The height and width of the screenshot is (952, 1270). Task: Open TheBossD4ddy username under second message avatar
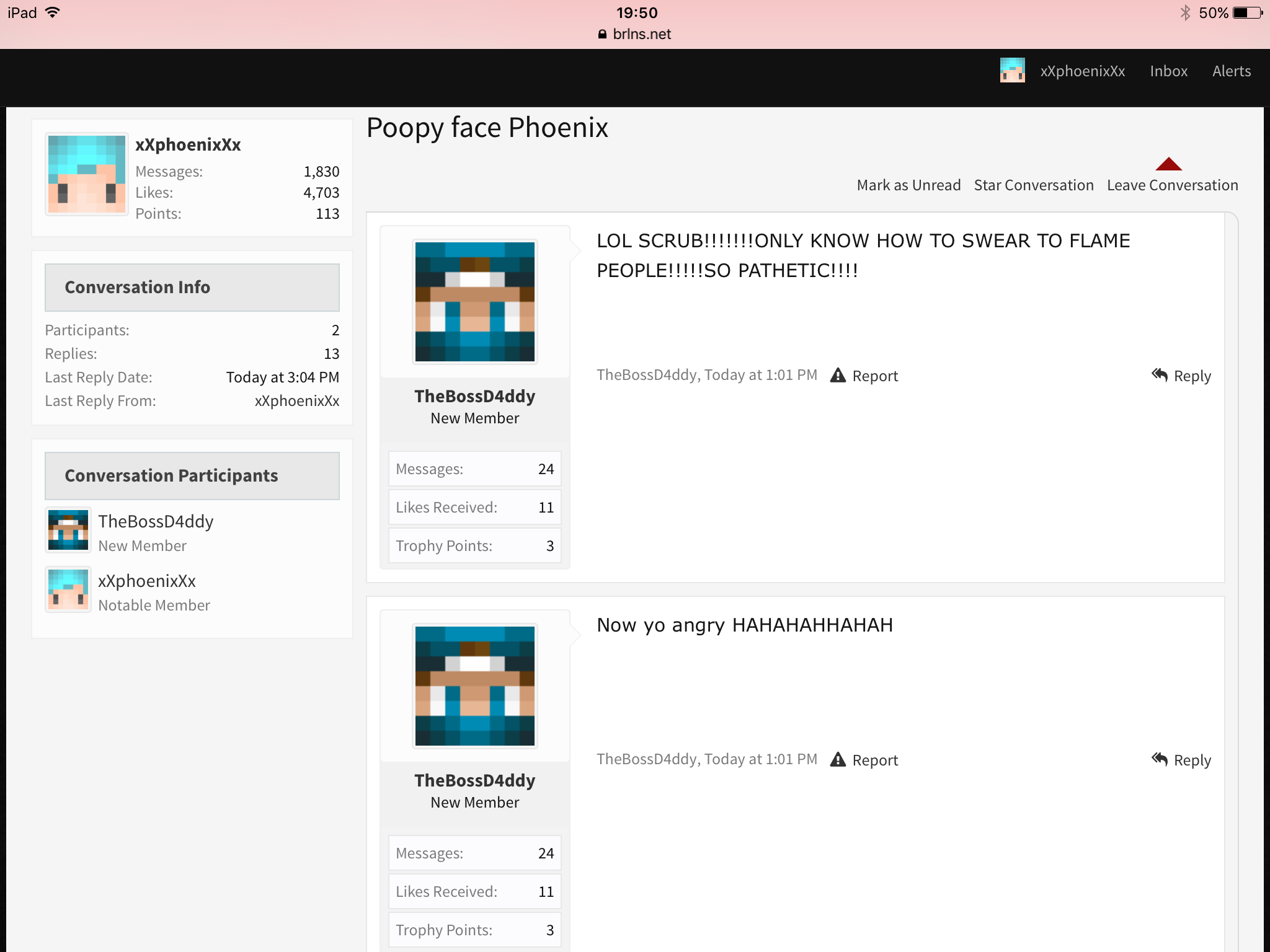click(475, 780)
